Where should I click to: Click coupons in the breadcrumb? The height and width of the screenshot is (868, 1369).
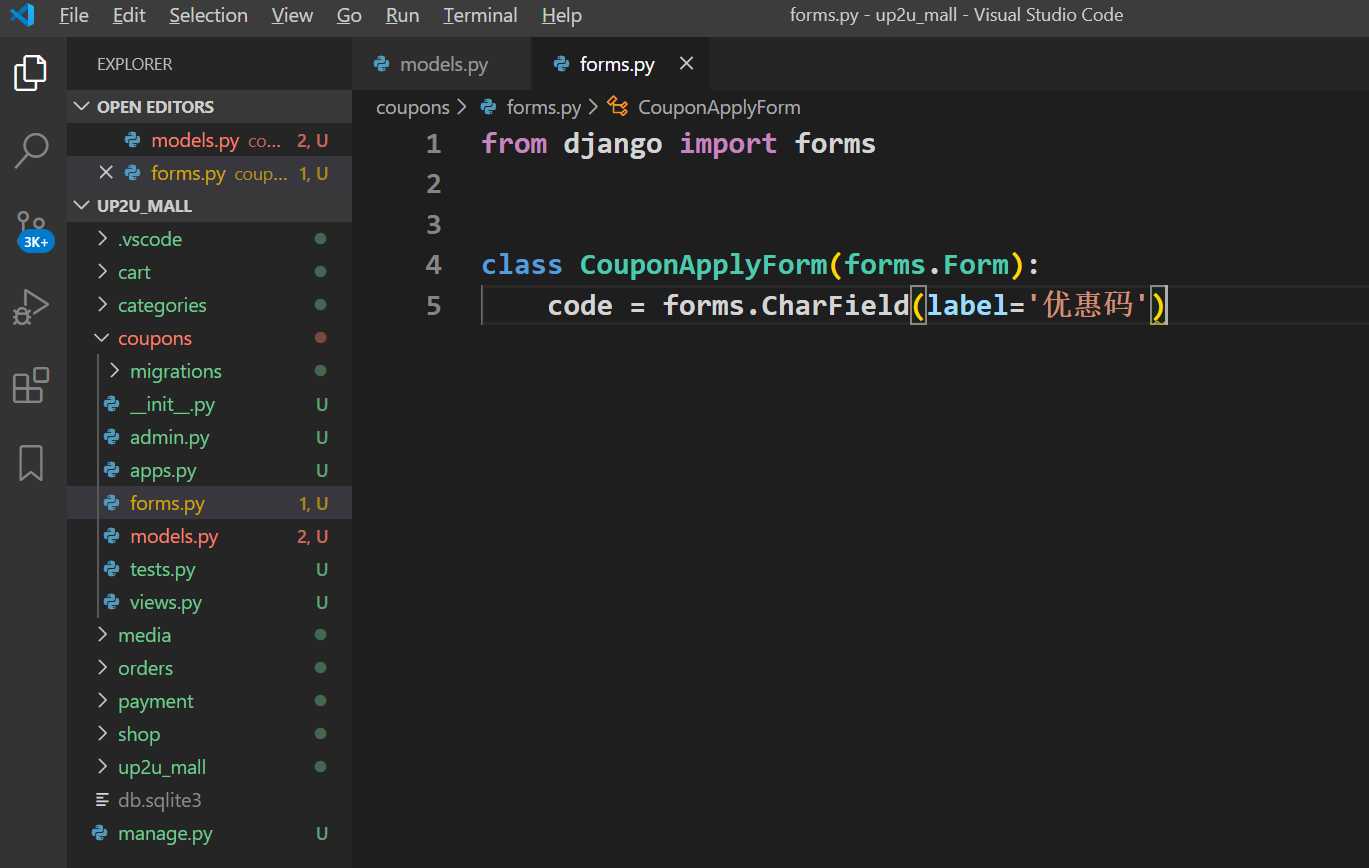click(x=413, y=107)
